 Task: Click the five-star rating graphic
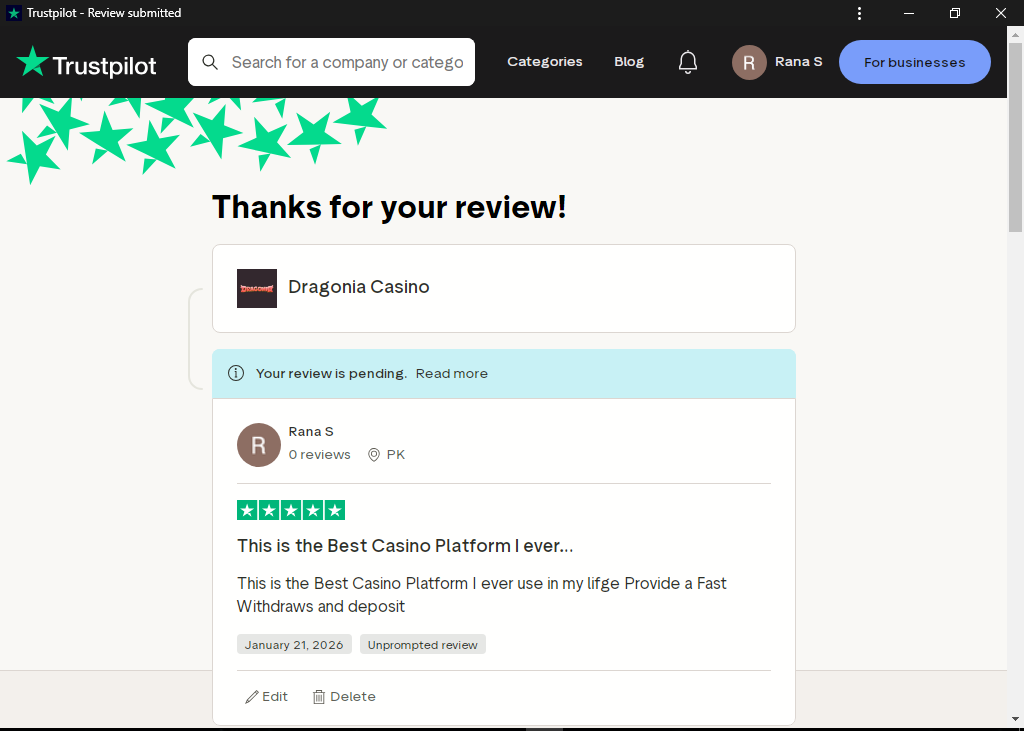click(291, 510)
